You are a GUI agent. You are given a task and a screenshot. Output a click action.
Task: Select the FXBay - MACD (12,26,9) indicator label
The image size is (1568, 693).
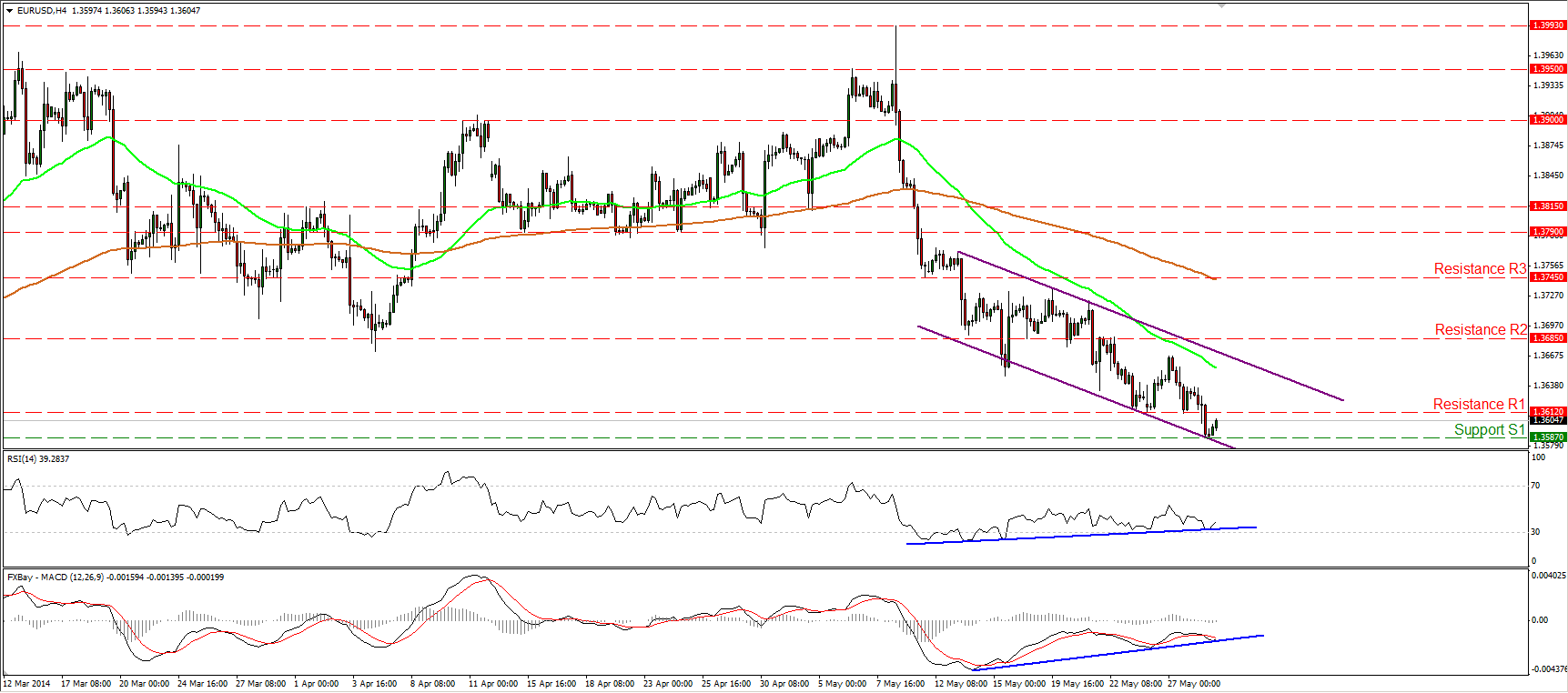click(116, 577)
